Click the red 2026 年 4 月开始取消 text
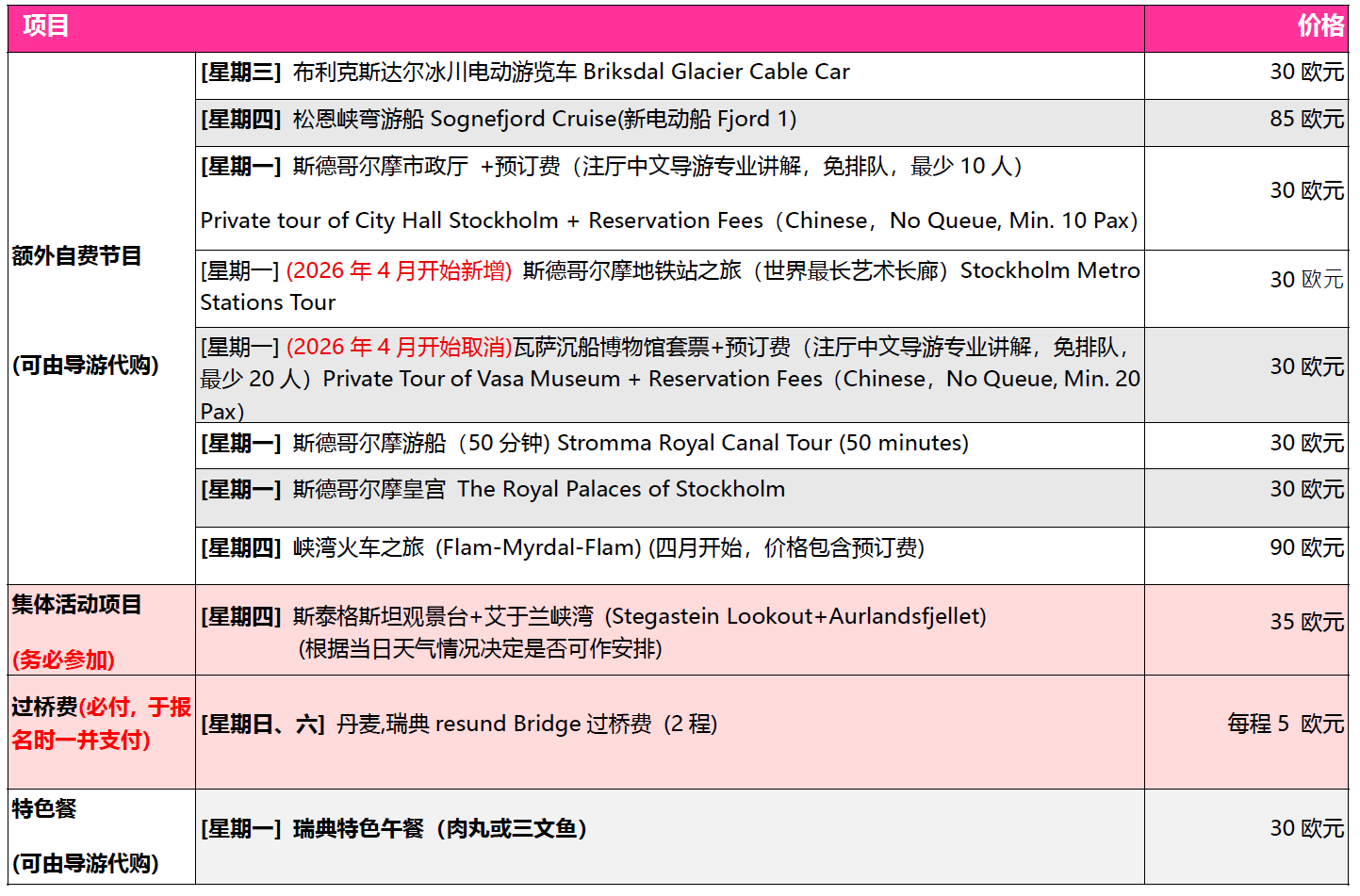1360x896 pixels. (x=399, y=348)
